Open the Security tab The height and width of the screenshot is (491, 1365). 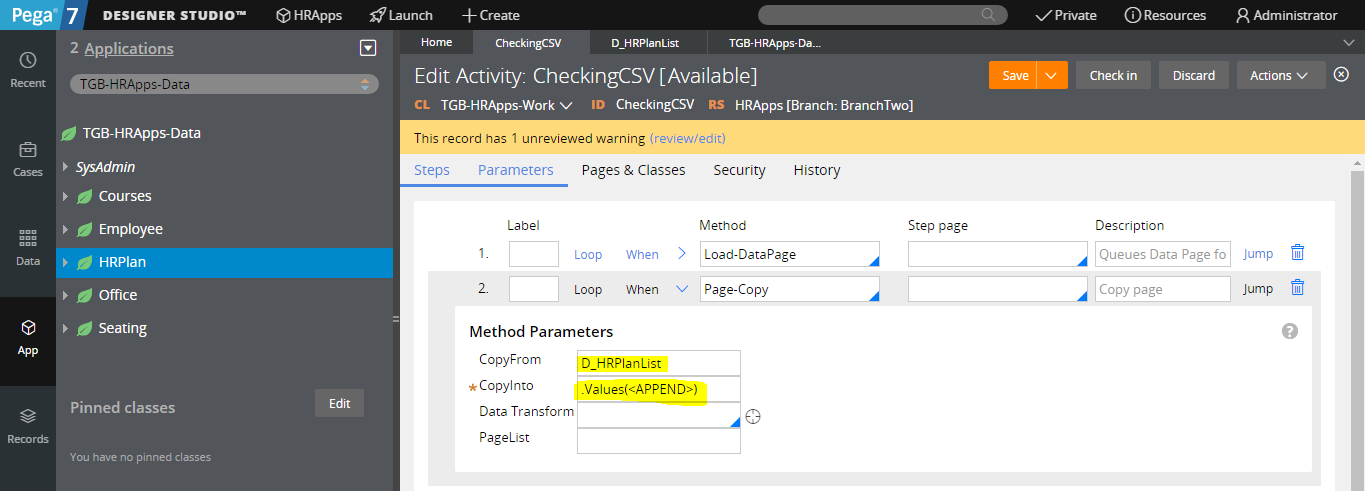[739, 170]
